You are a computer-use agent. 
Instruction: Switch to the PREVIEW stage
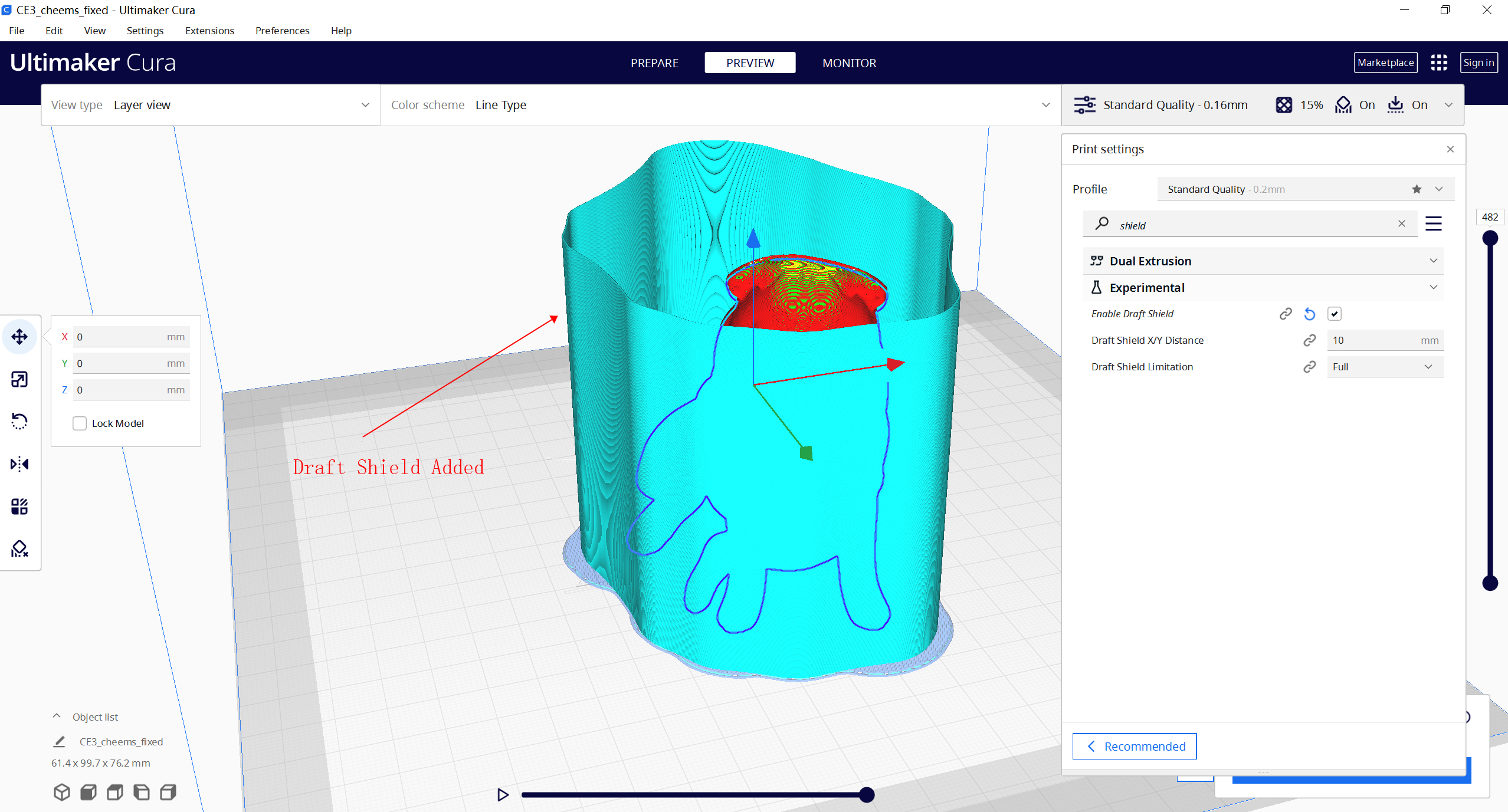tap(750, 63)
